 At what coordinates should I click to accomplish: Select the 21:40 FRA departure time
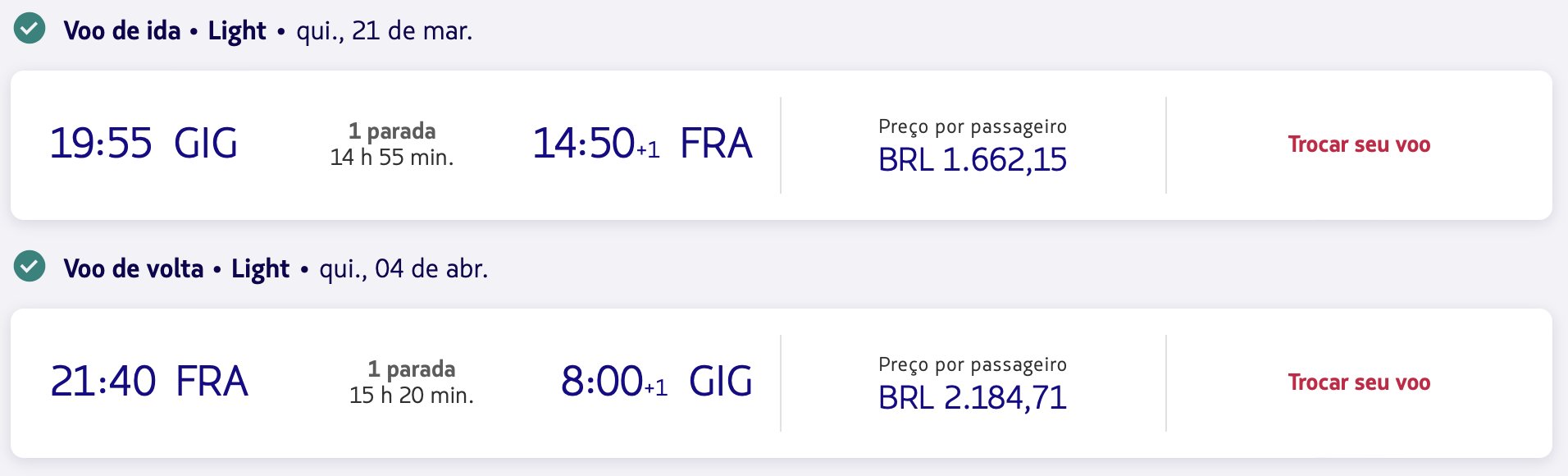149,382
